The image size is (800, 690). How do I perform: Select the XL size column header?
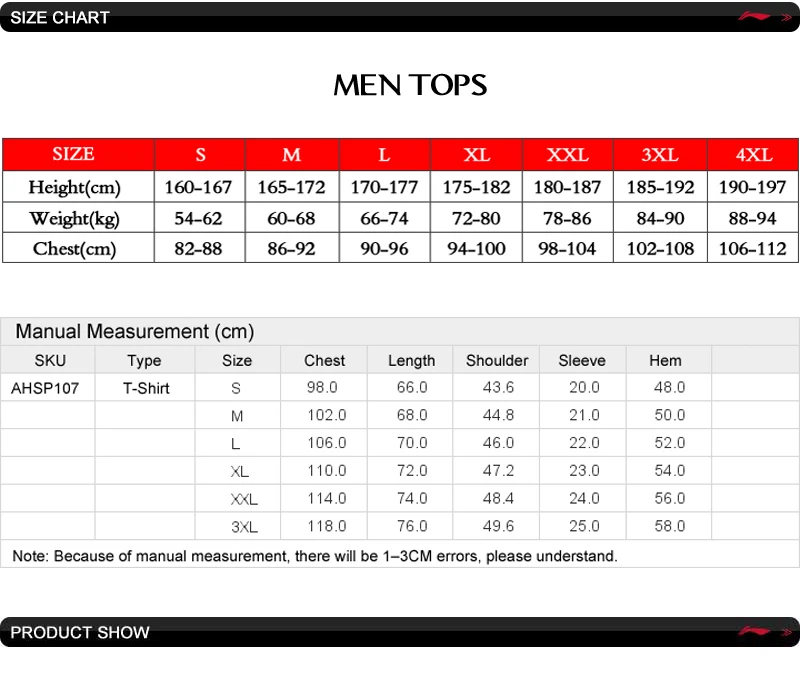477,154
